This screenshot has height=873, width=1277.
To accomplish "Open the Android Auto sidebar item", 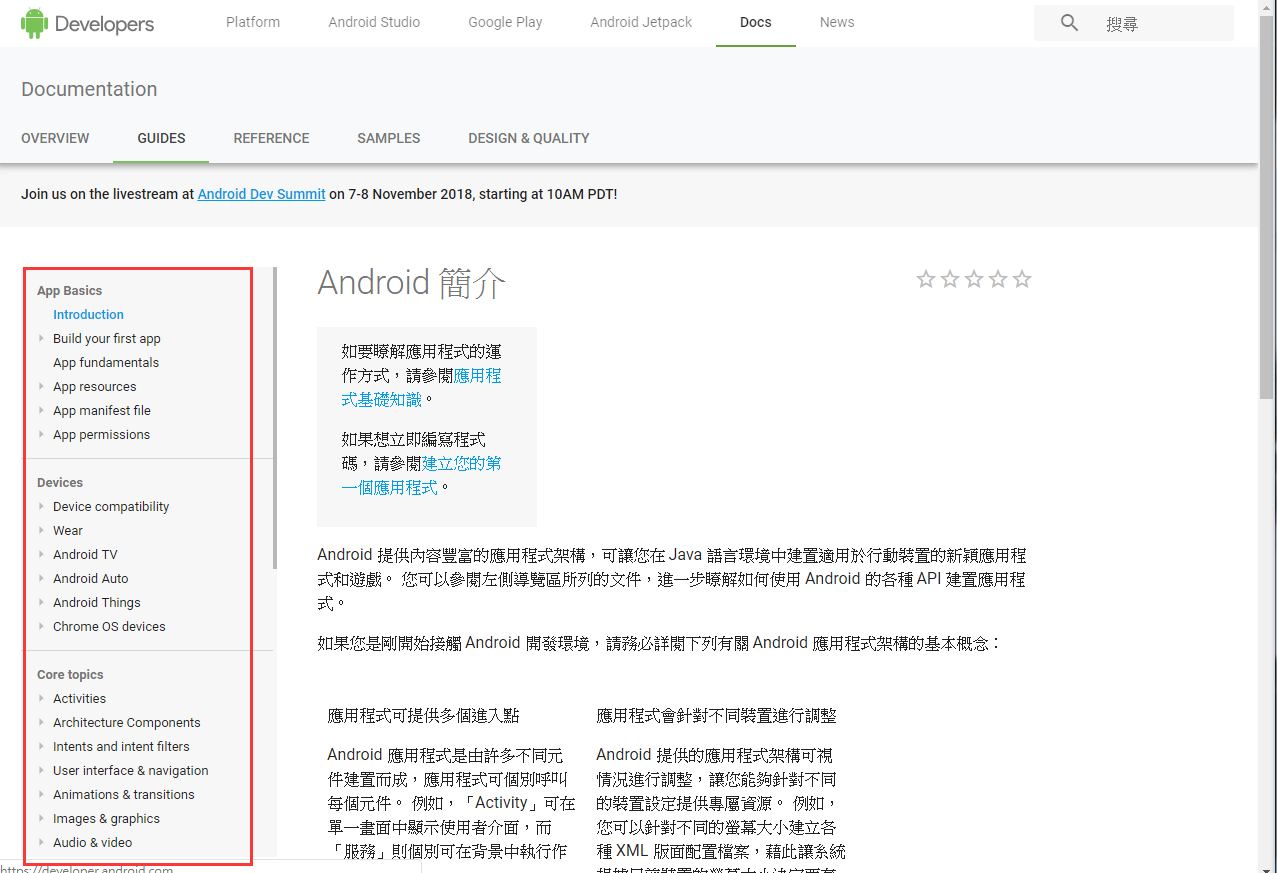I will coord(90,578).
